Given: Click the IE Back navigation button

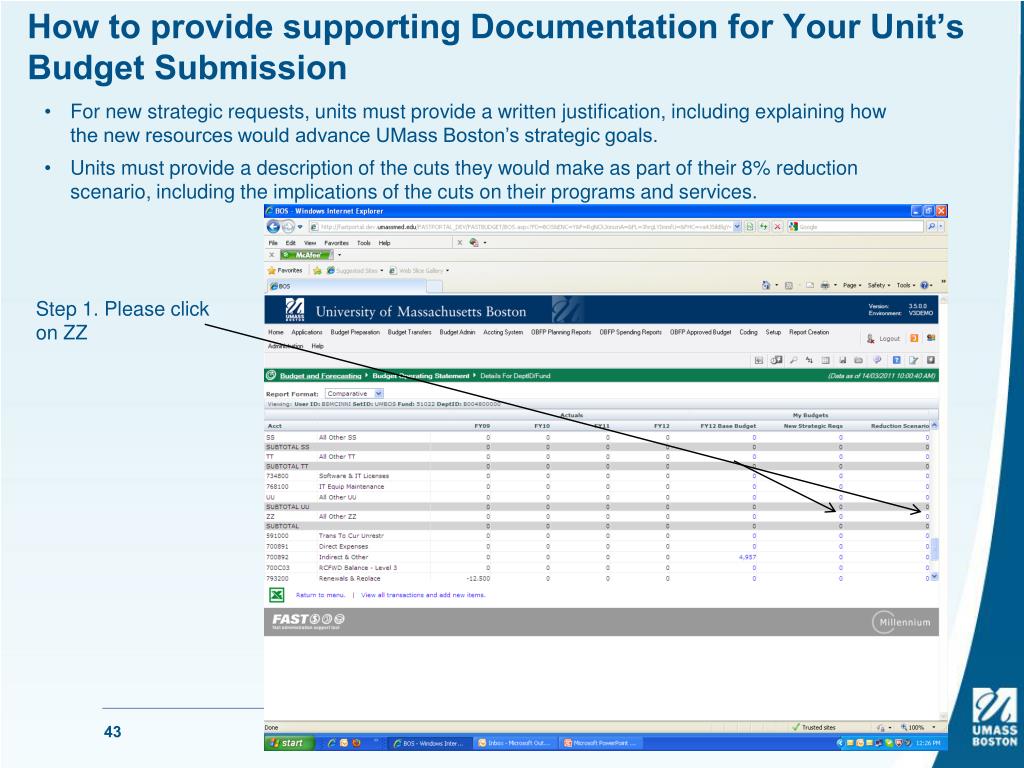Looking at the screenshot, I should click(274, 227).
